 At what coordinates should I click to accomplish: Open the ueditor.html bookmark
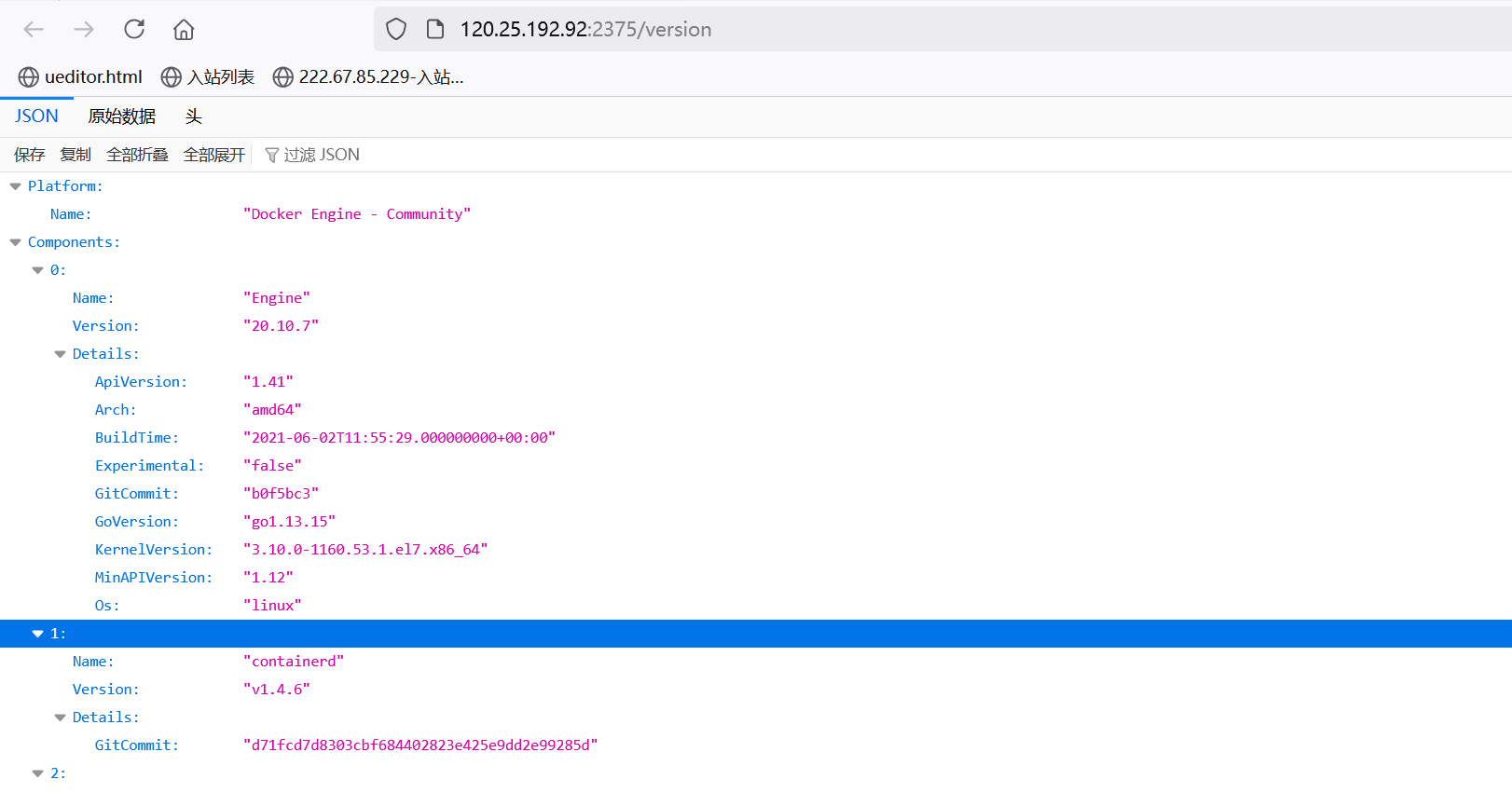click(81, 77)
